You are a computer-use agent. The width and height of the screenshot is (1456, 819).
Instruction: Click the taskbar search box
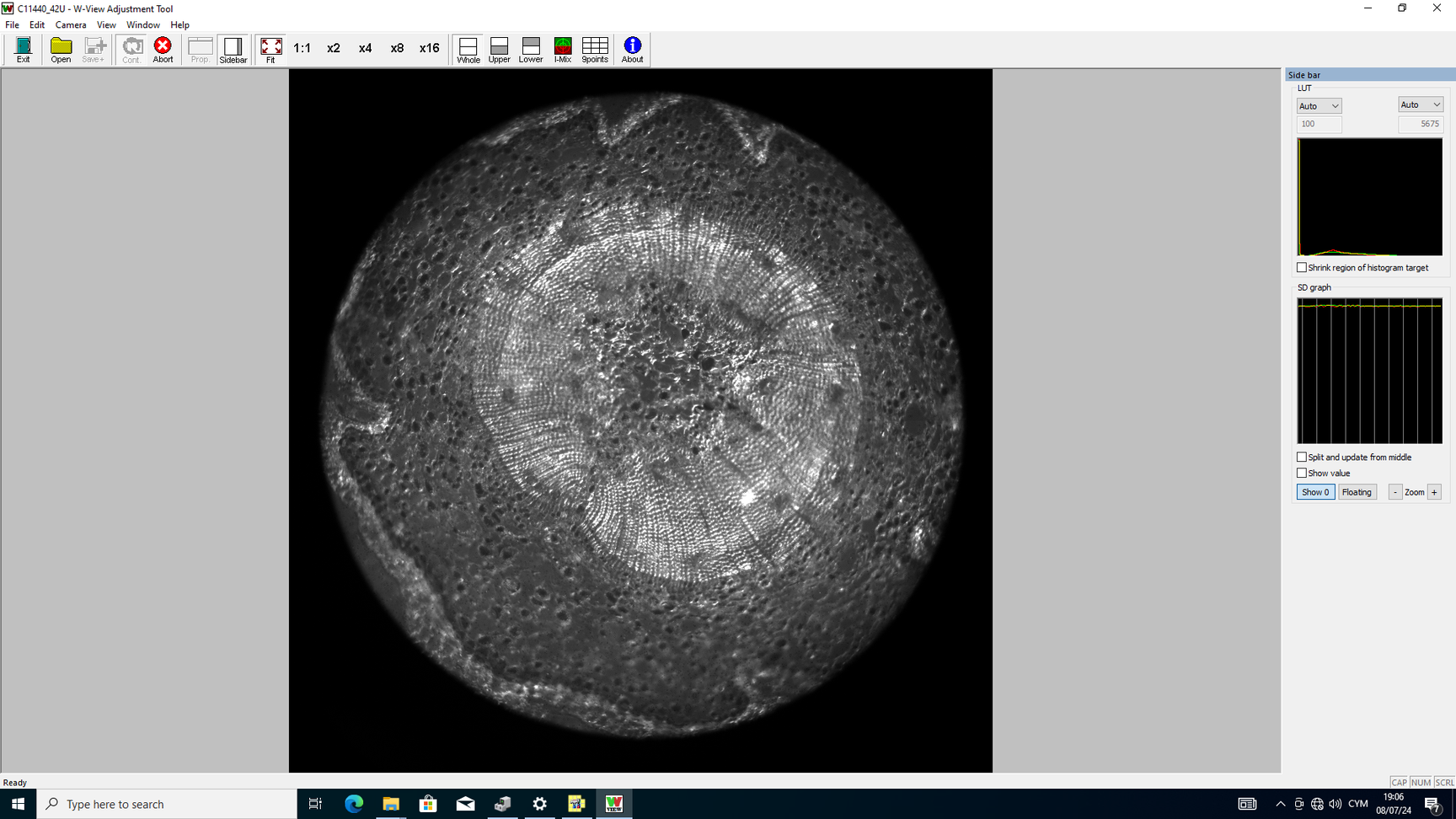point(167,804)
